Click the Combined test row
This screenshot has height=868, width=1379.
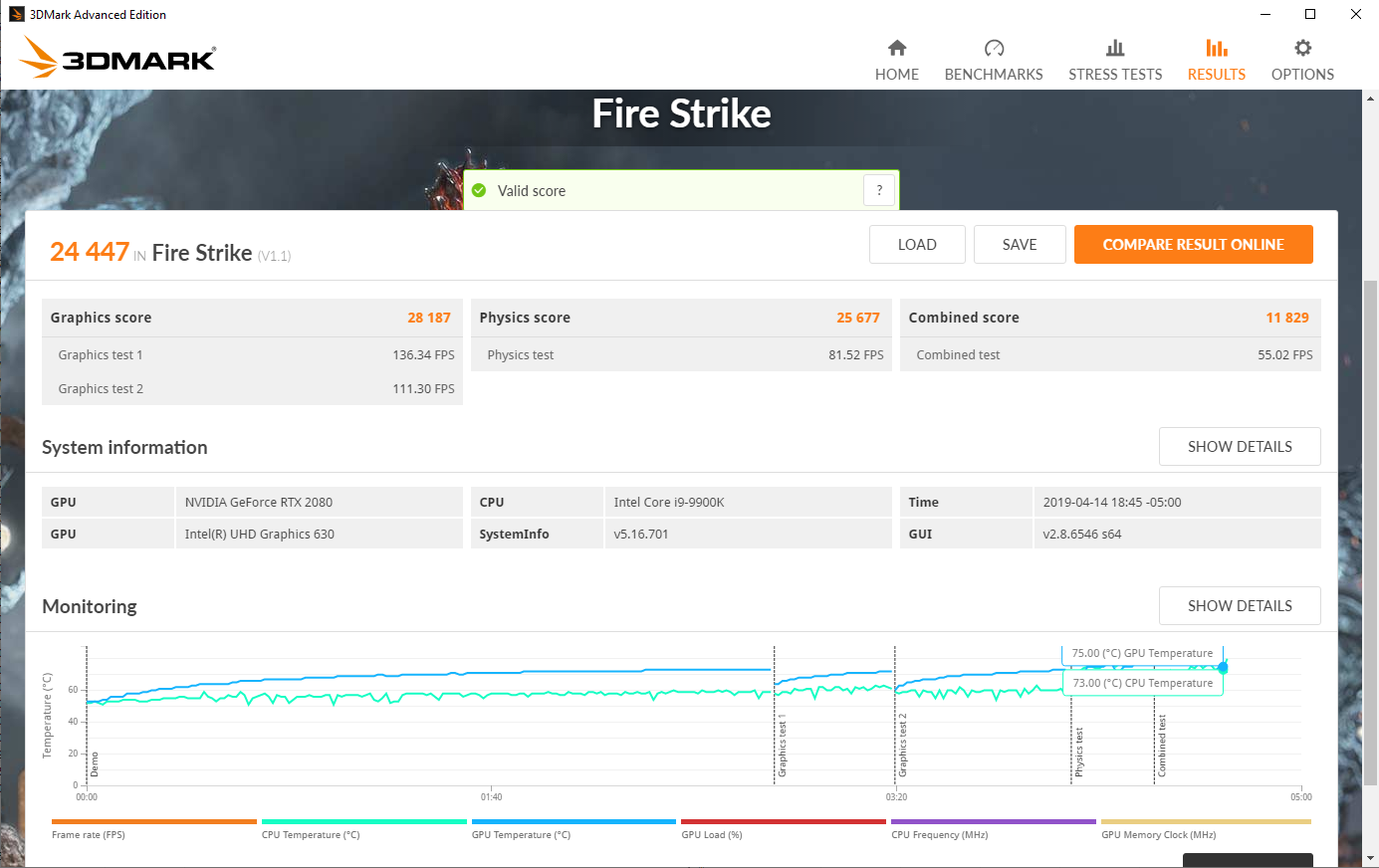(x=1110, y=354)
